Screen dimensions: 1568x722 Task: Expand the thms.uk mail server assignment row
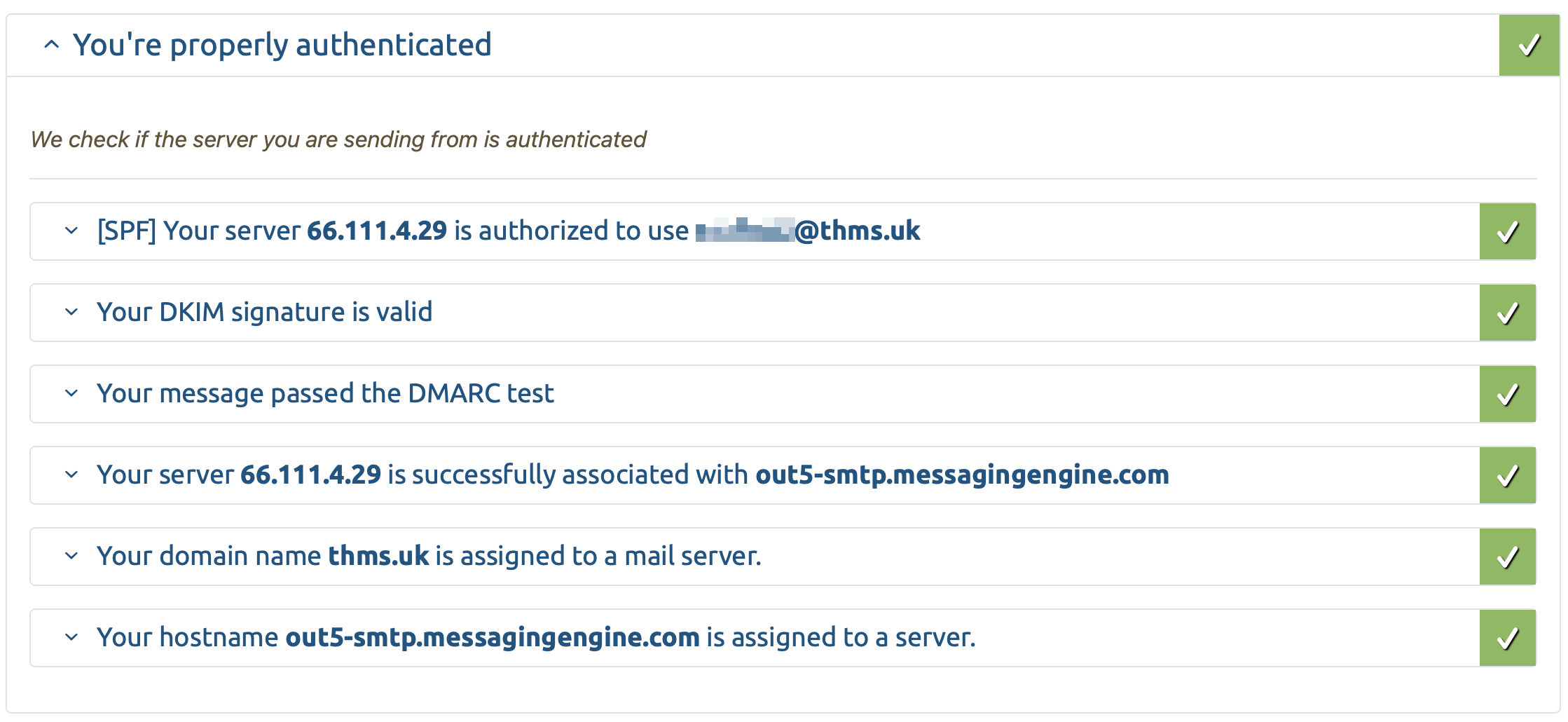pyautogui.click(x=70, y=557)
